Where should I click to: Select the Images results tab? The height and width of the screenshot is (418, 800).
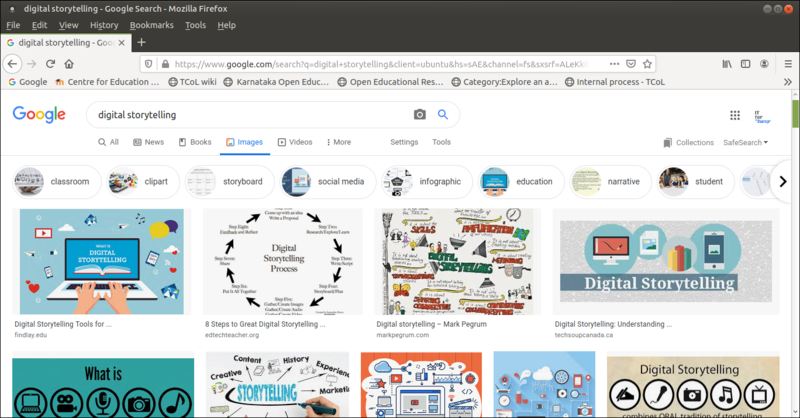coord(245,142)
